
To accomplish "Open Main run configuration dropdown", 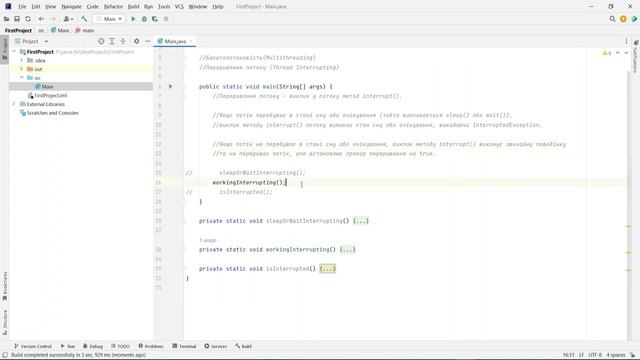I will (x=109, y=19).
